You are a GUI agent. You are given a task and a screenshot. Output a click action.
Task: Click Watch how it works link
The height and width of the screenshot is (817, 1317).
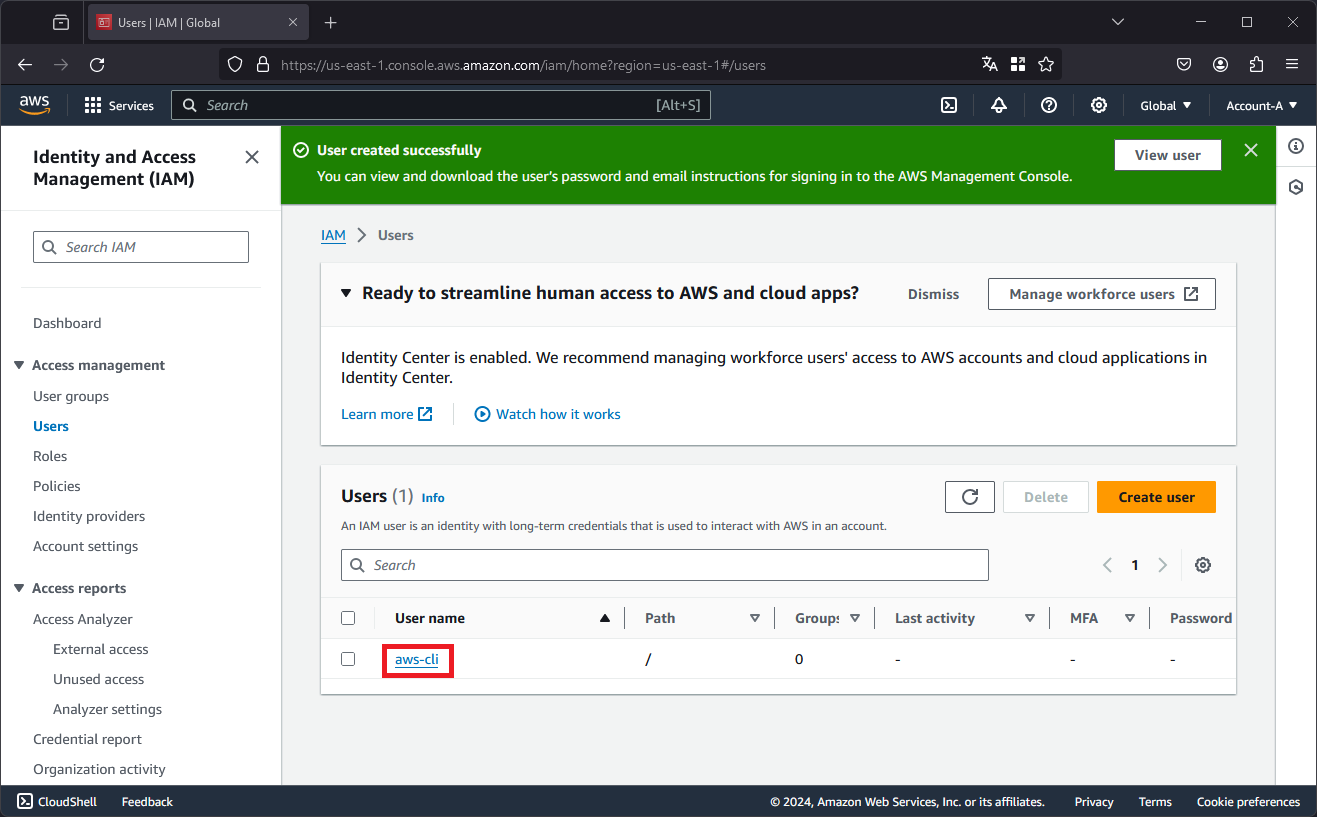click(547, 414)
